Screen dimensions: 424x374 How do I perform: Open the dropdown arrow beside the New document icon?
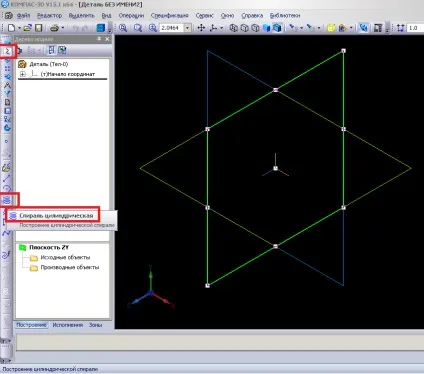[x=19, y=28]
